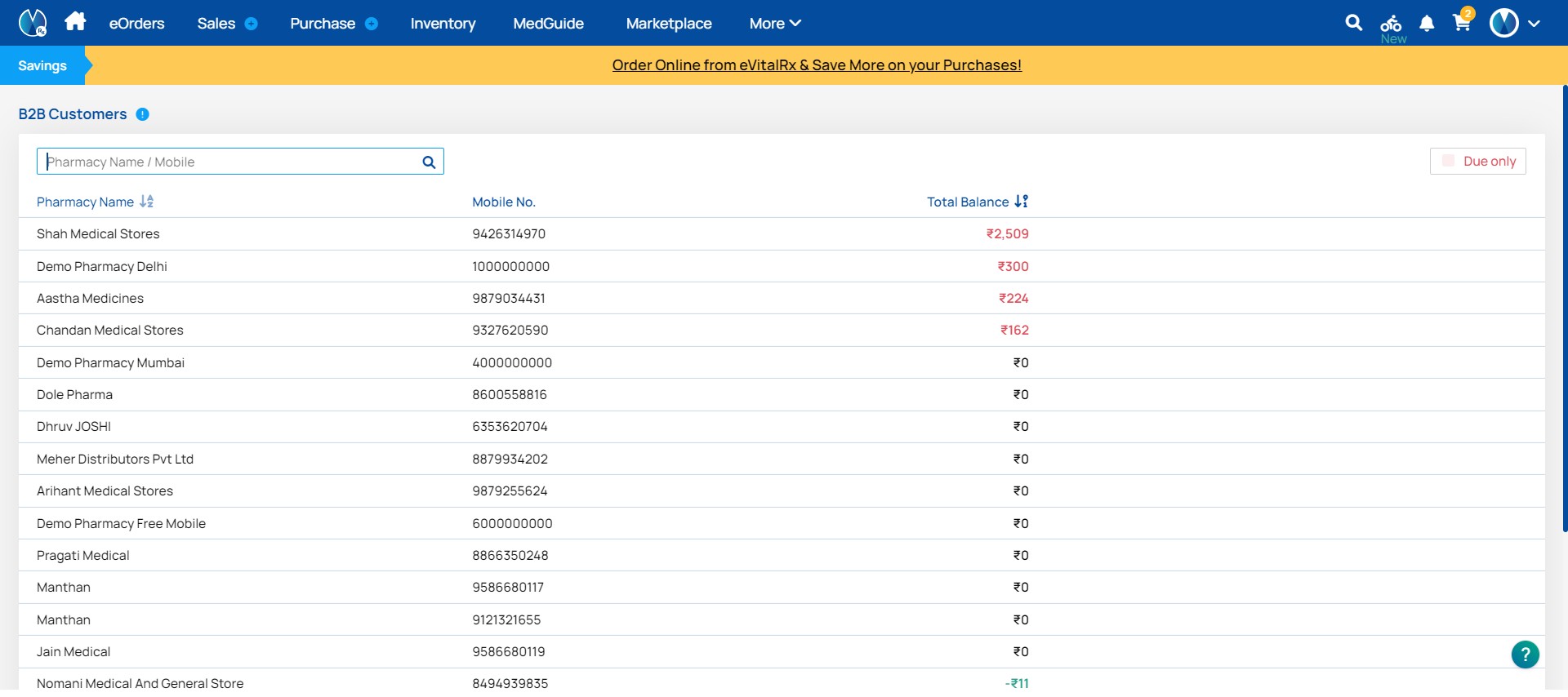Screen dimensions: 1568x697
Task: Click the search icon in pharmacy field
Action: [x=429, y=162]
